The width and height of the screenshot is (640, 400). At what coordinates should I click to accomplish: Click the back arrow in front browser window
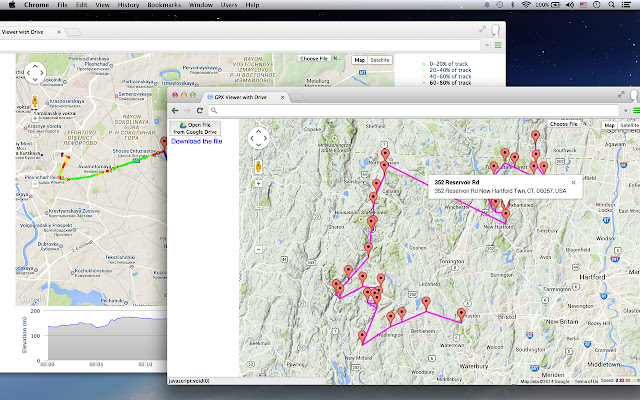(x=175, y=108)
